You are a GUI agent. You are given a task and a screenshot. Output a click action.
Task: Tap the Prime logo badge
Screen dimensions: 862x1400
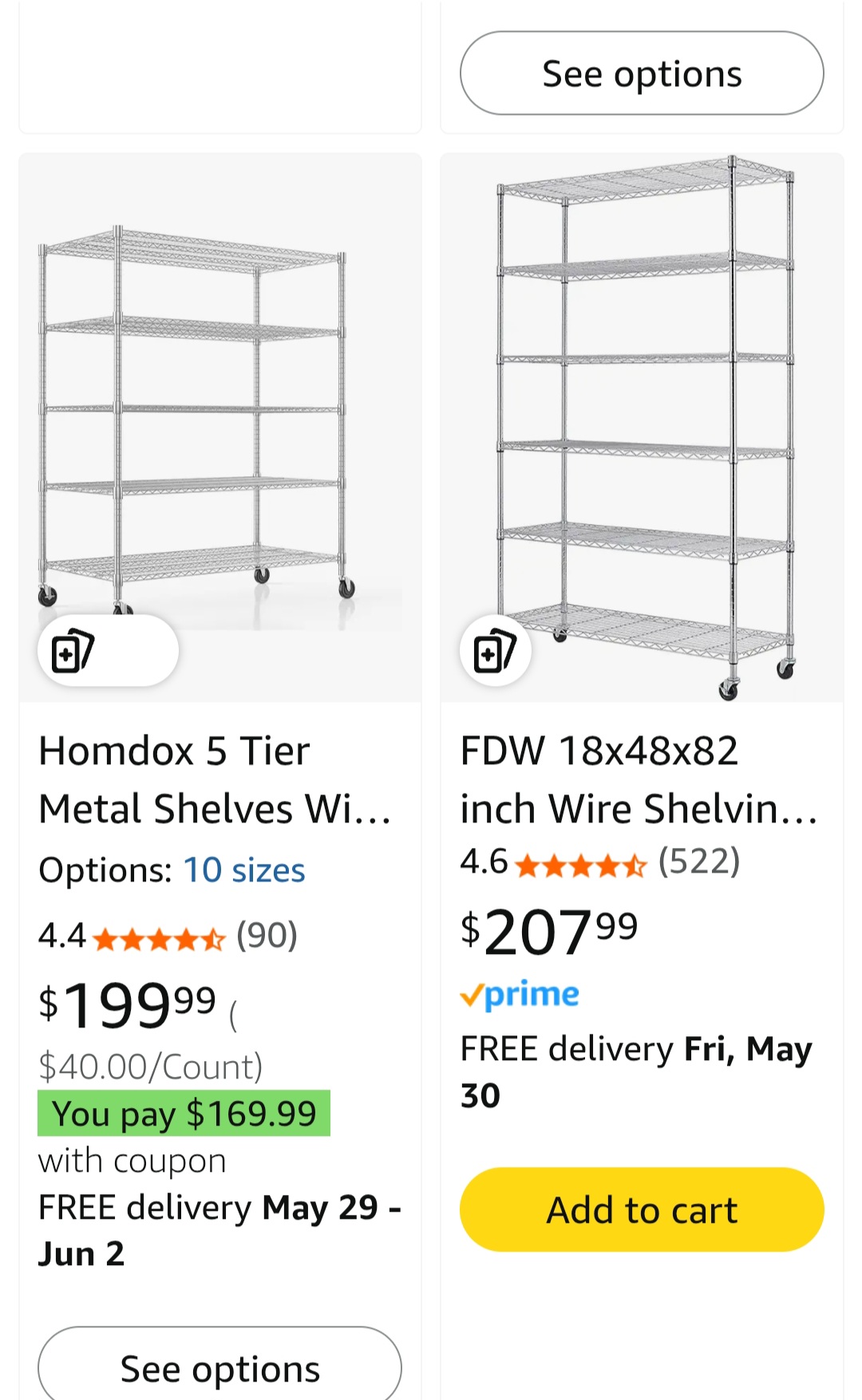coord(520,995)
